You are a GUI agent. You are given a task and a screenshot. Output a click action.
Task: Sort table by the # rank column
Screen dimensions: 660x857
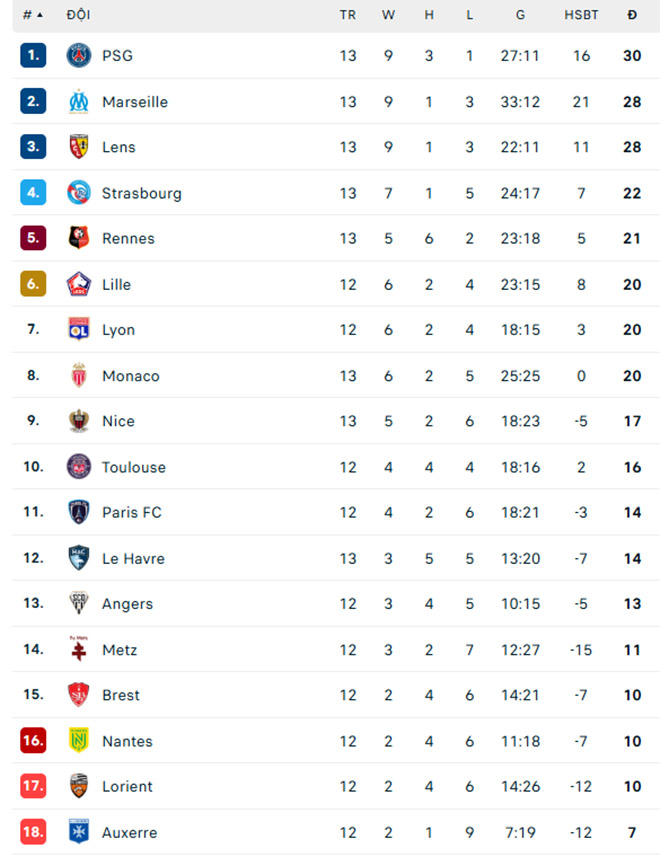pyautogui.click(x=33, y=15)
